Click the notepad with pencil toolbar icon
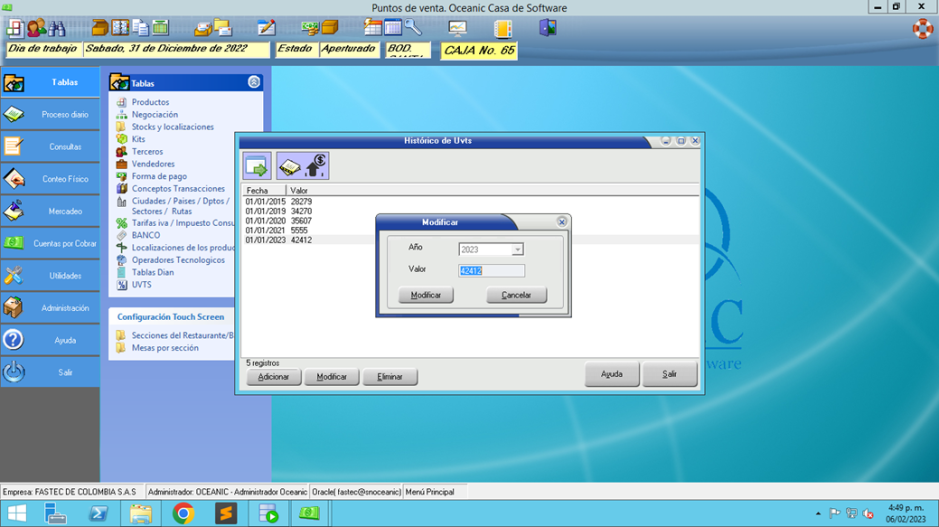Viewport: 939px width, 527px height. (266, 28)
